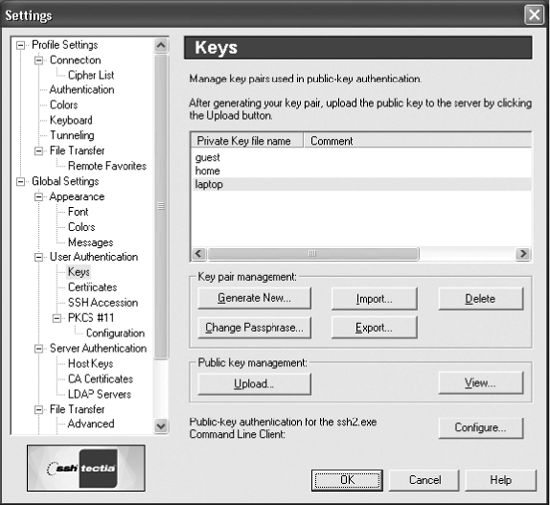Click the SSH Tectia logo
The height and width of the screenshot is (505, 550).
pos(86,469)
